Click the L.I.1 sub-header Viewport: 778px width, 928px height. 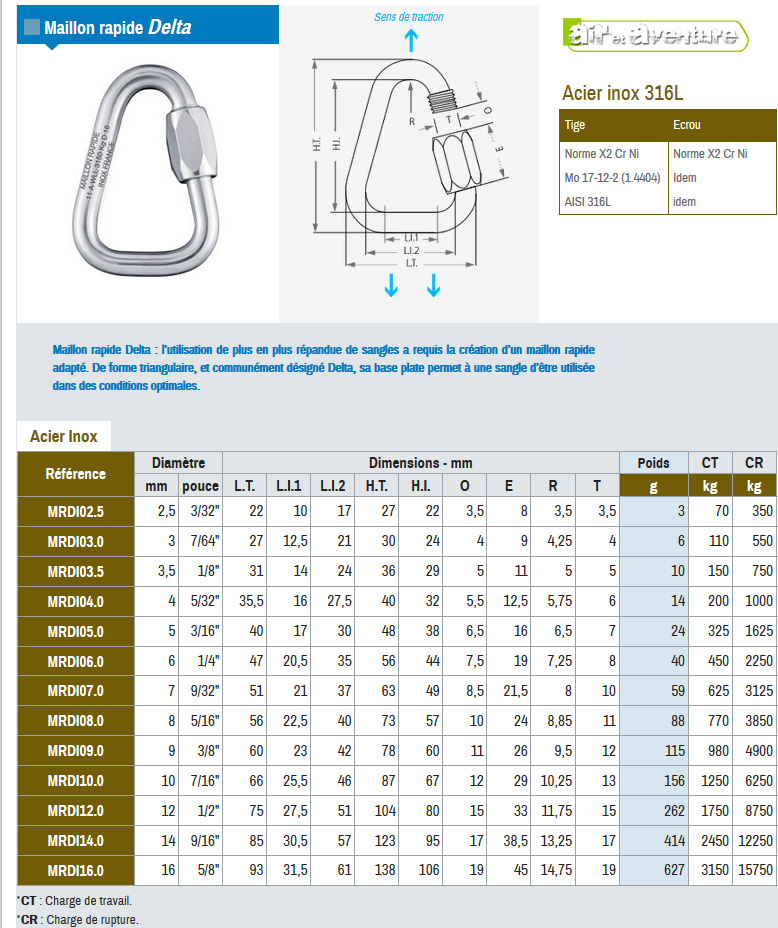tap(289, 486)
